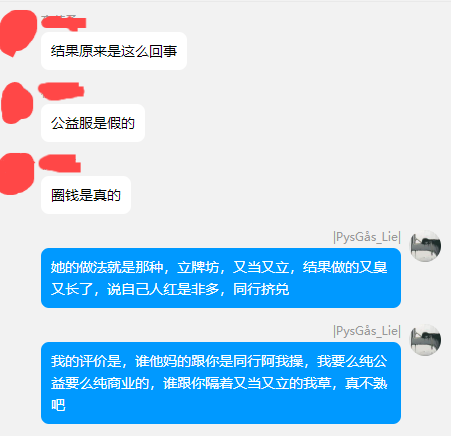Open PysGås_Lie avatar beside 她的做法 message
Image resolution: width=451 pixels, height=436 pixels.
click(425, 246)
